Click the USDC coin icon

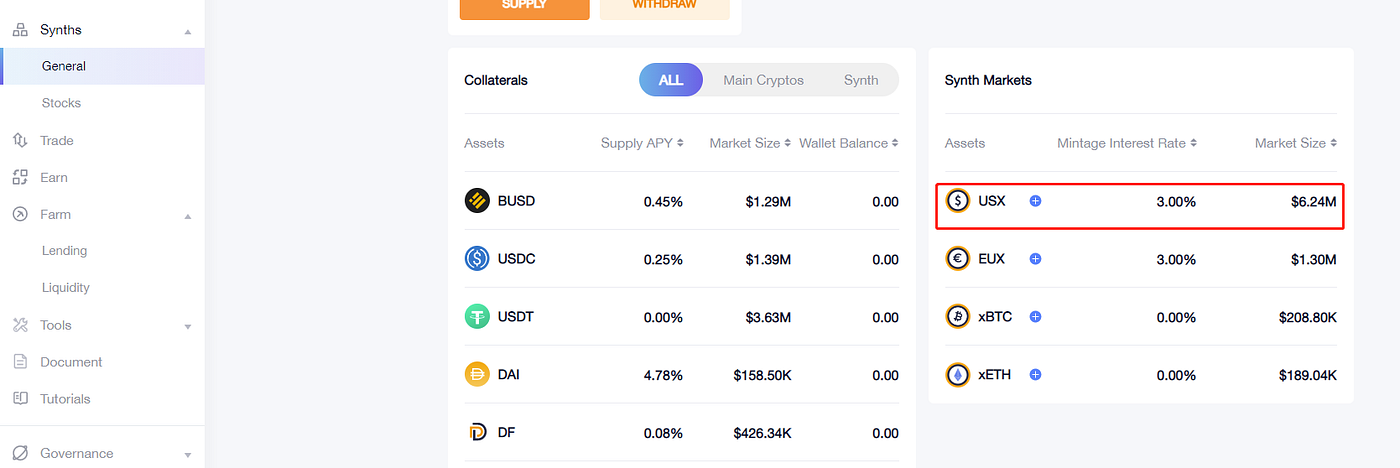point(477,259)
